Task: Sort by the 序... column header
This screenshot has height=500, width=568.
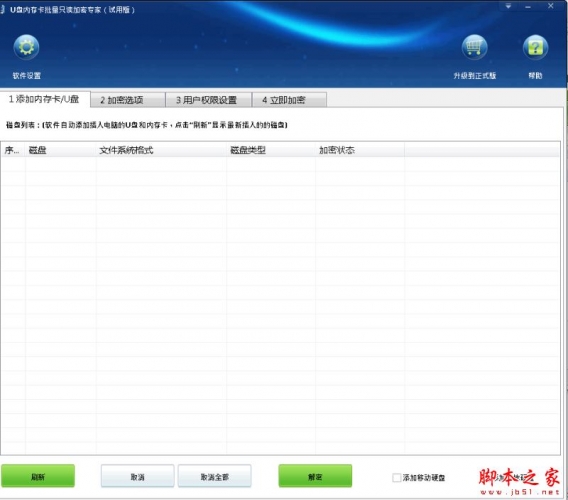Action: (13, 150)
